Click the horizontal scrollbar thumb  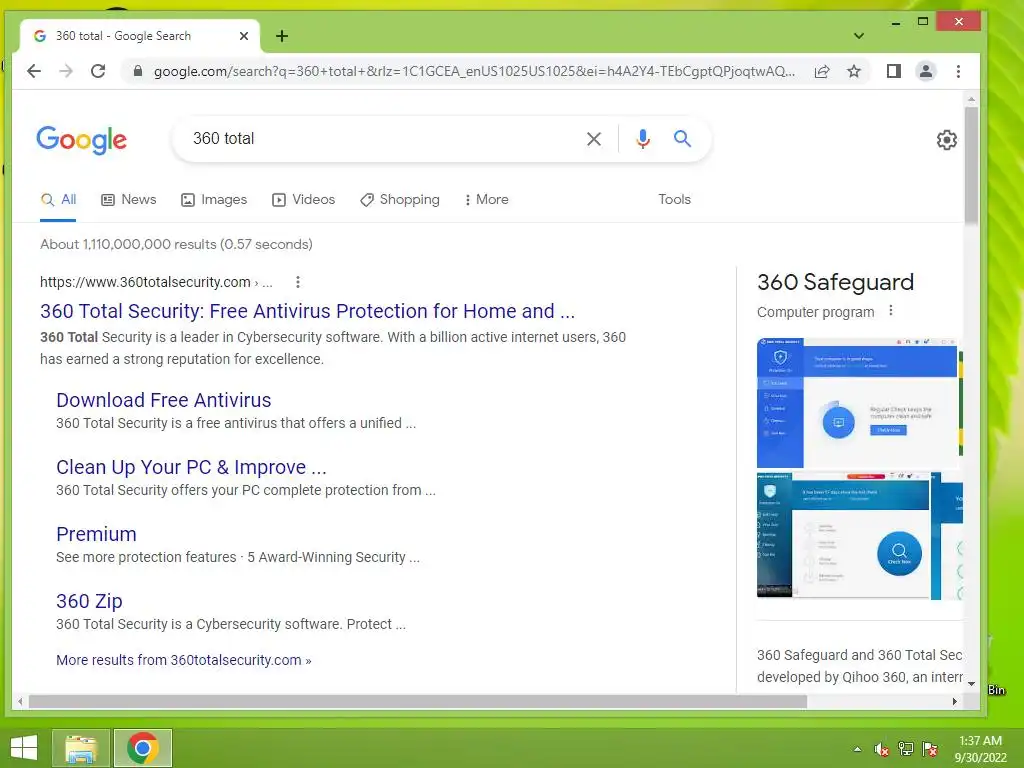(418, 701)
